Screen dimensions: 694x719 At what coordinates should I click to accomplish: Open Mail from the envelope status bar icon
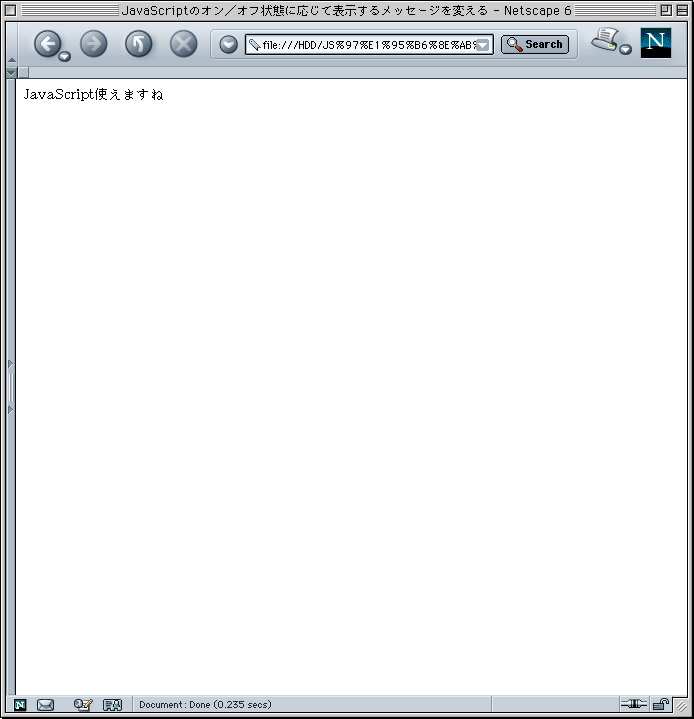pyautogui.click(x=45, y=705)
